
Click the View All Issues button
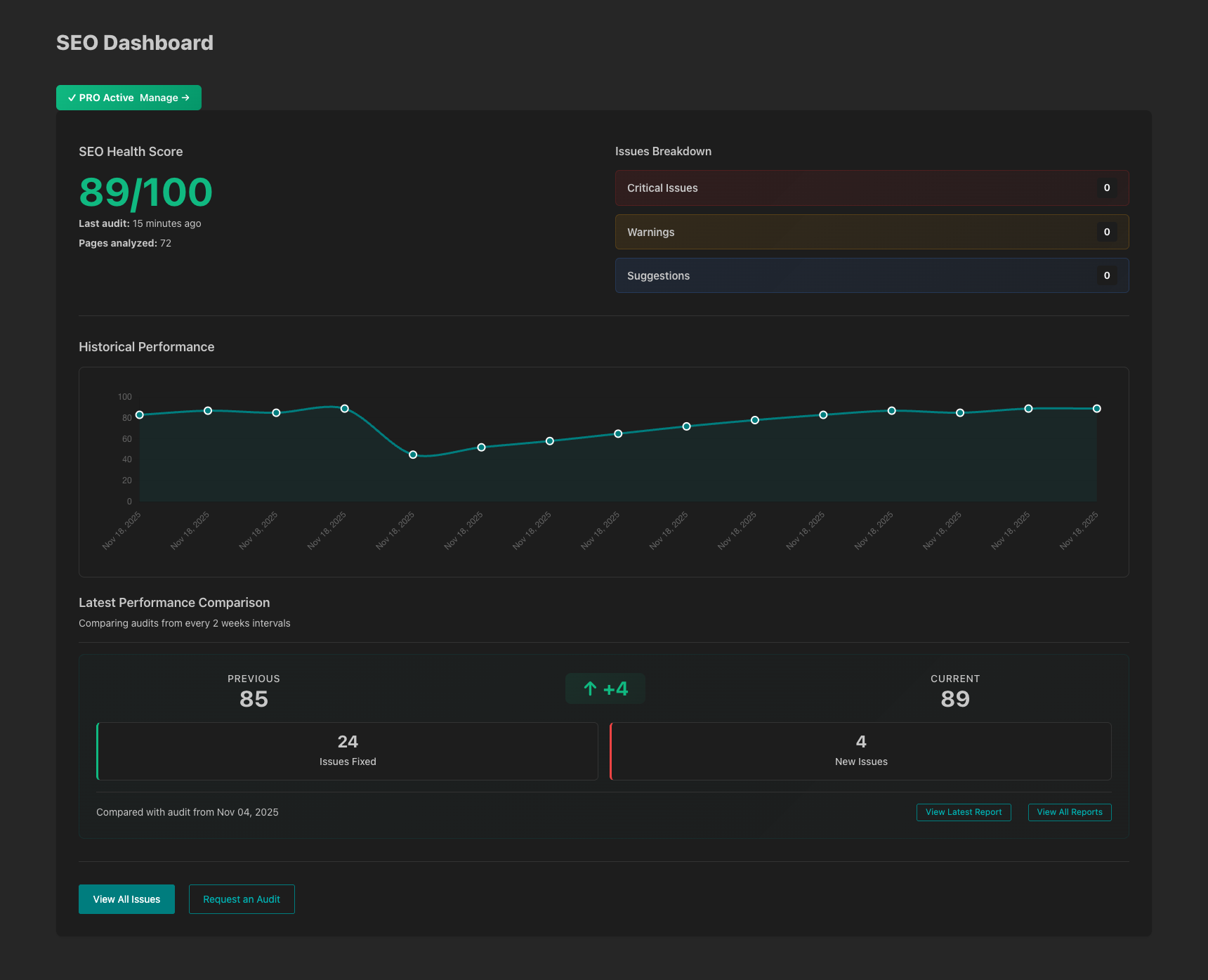tap(126, 899)
